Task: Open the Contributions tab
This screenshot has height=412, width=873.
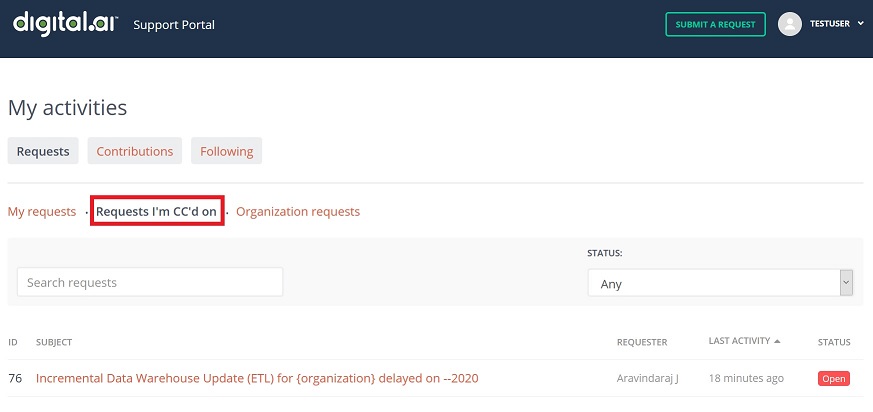Action: point(135,151)
